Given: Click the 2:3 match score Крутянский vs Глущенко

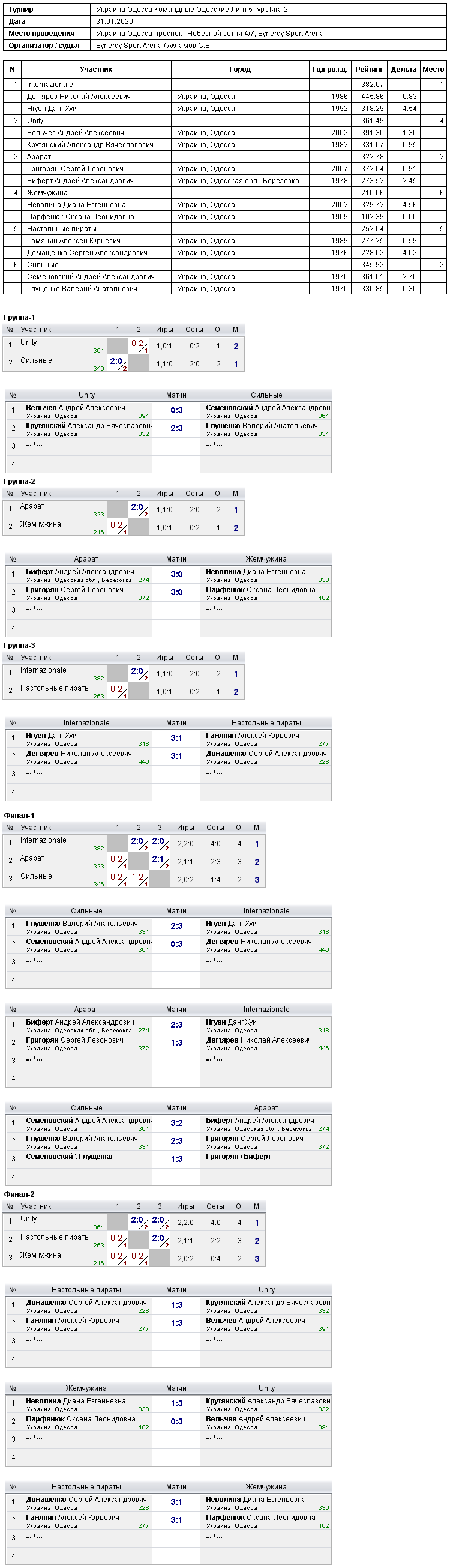Looking at the screenshot, I should tap(176, 428).
